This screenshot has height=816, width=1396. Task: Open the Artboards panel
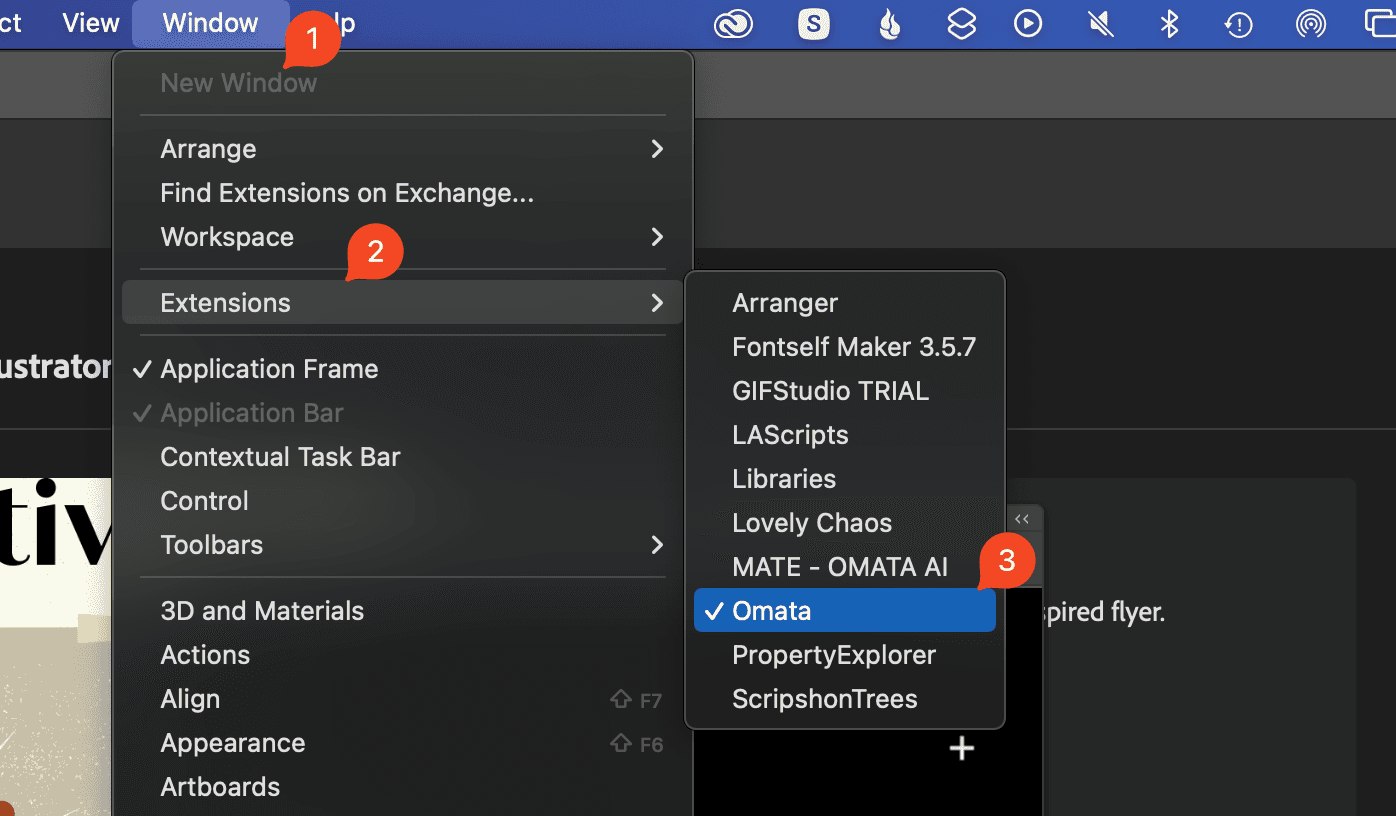403,787
